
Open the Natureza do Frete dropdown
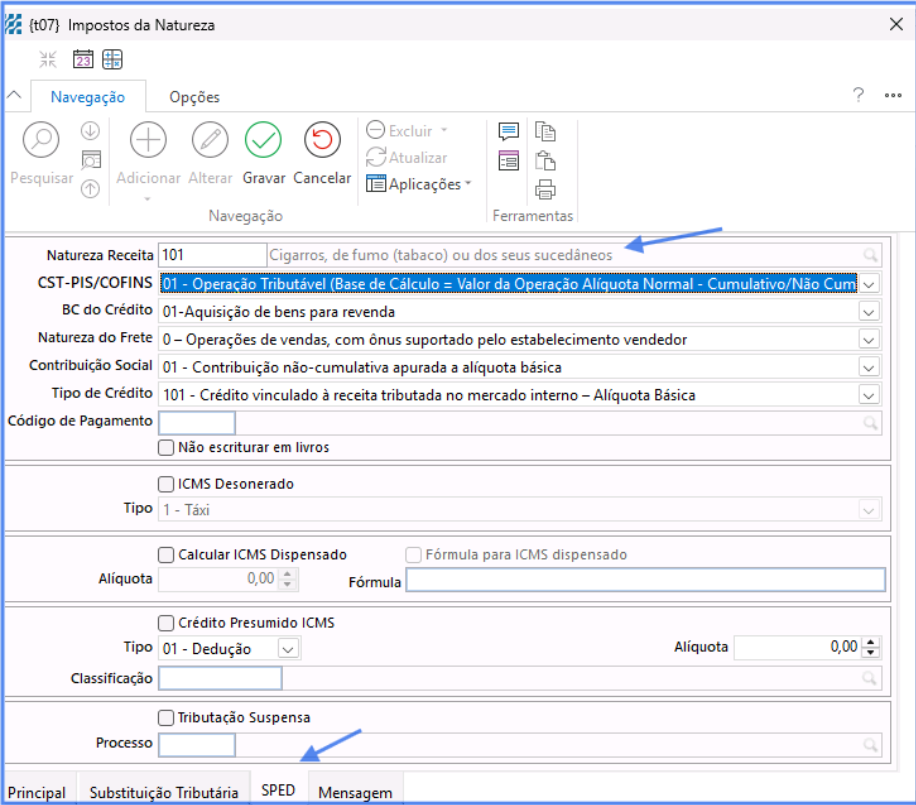pyautogui.click(x=869, y=340)
